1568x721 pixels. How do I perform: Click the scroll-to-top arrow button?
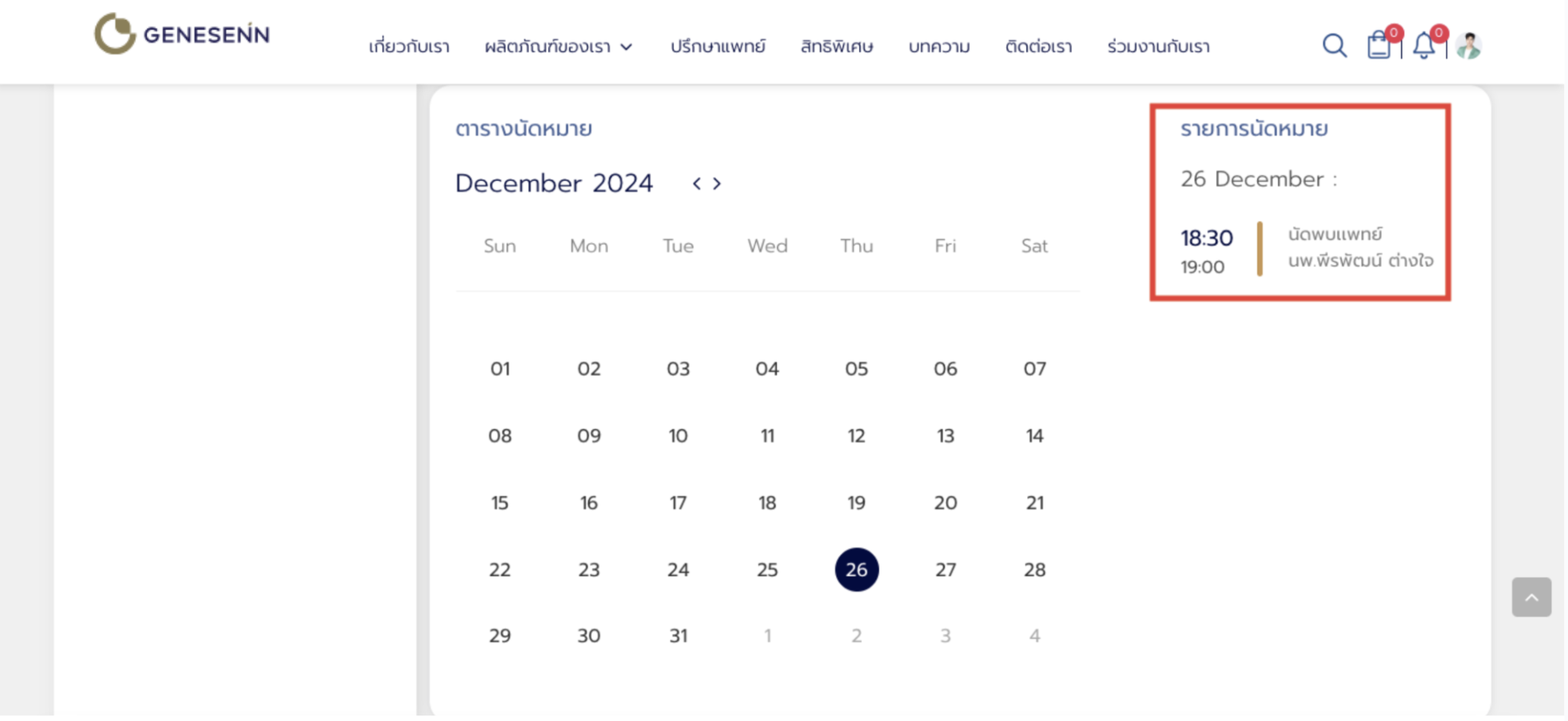(1531, 597)
